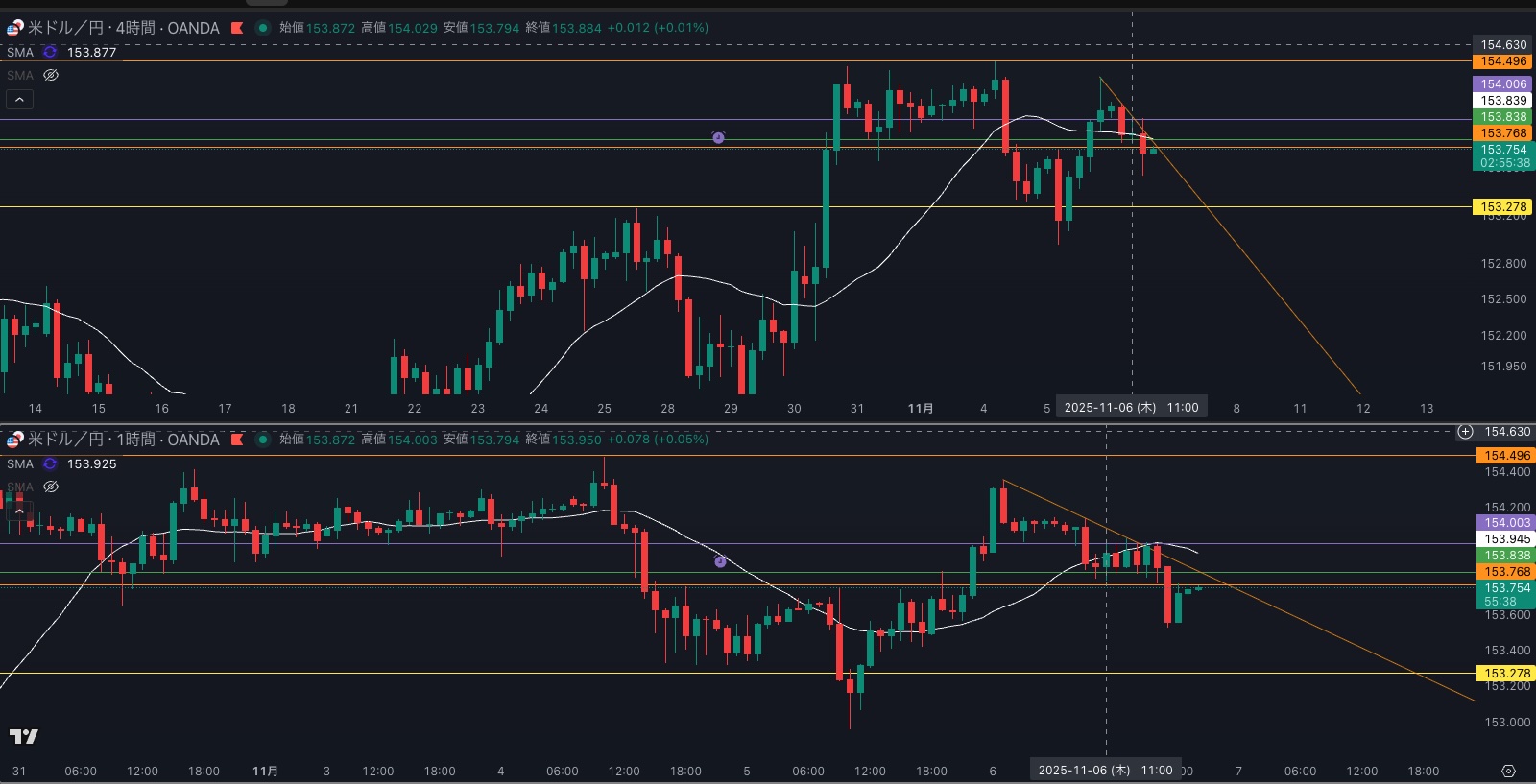Open symbol search from 米ドル/円 · 1時間 · OANDA title

tap(124, 440)
